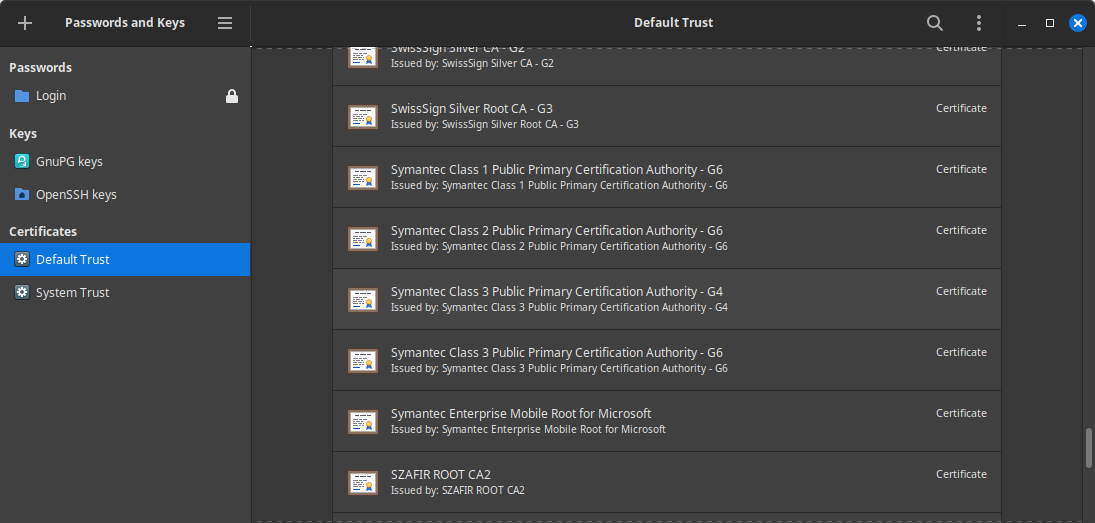1095x523 pixels.
Task: Click the certificate icon for Symantec Class 3 G4
Action: pos(362,300)
